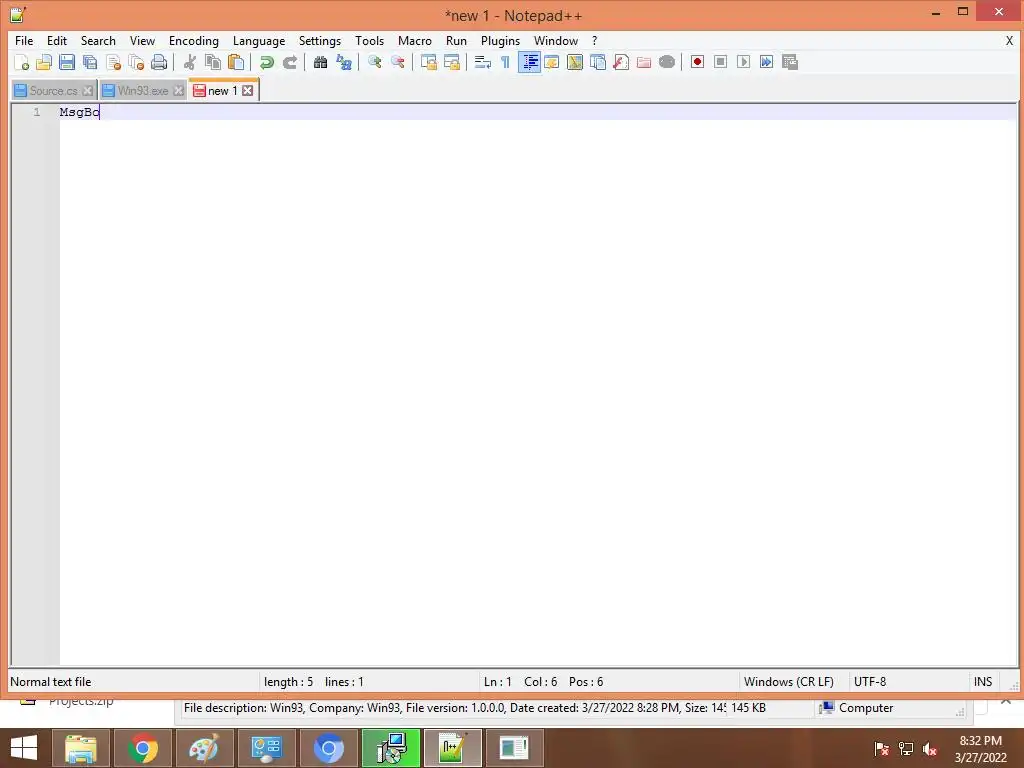Toggle the INS insert mode indicator

(983, 682)
